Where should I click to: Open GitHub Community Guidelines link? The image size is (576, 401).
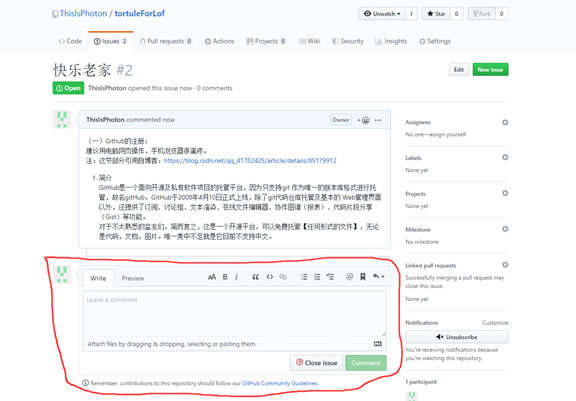tap(280, 383)
